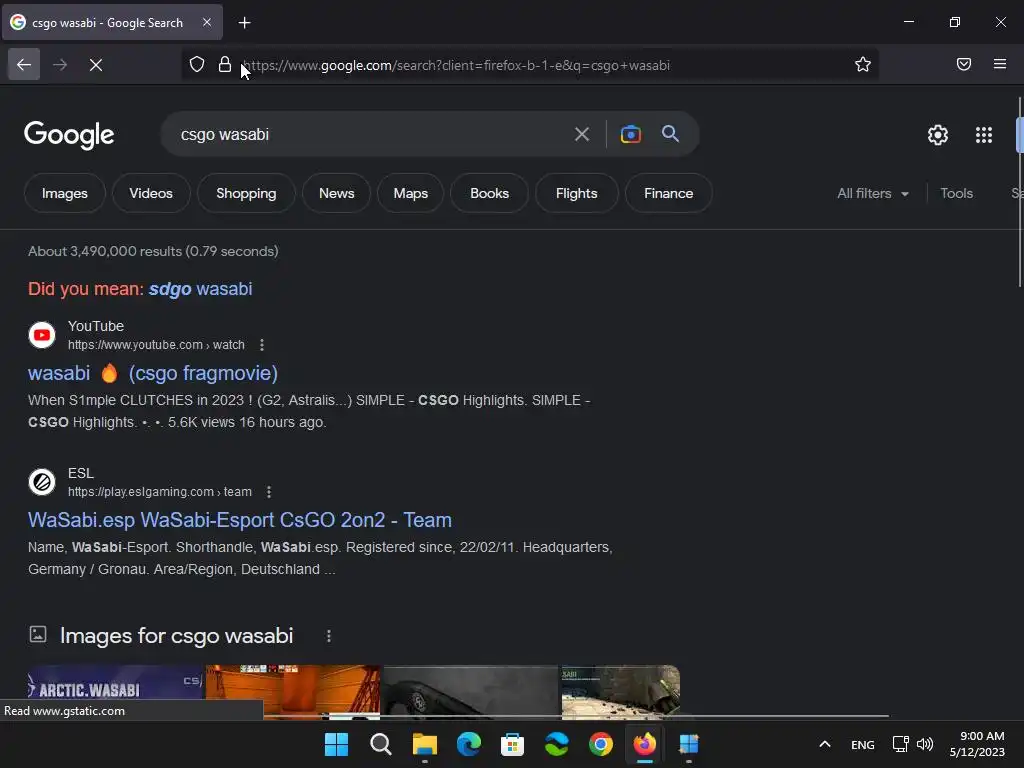Open options for Images for csgo wasabi

click(x=328, y=636)
